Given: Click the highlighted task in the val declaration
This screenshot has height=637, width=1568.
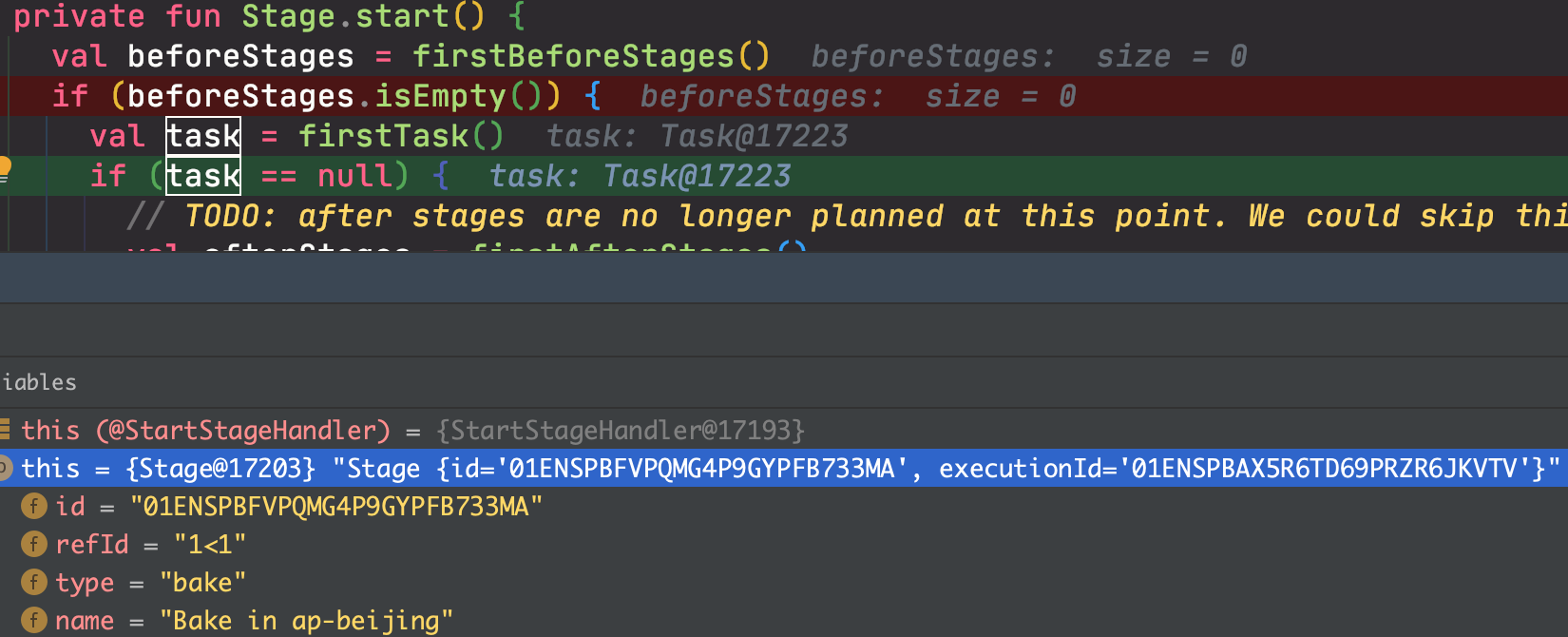Looking at the screenshot, I should (203, 136).
